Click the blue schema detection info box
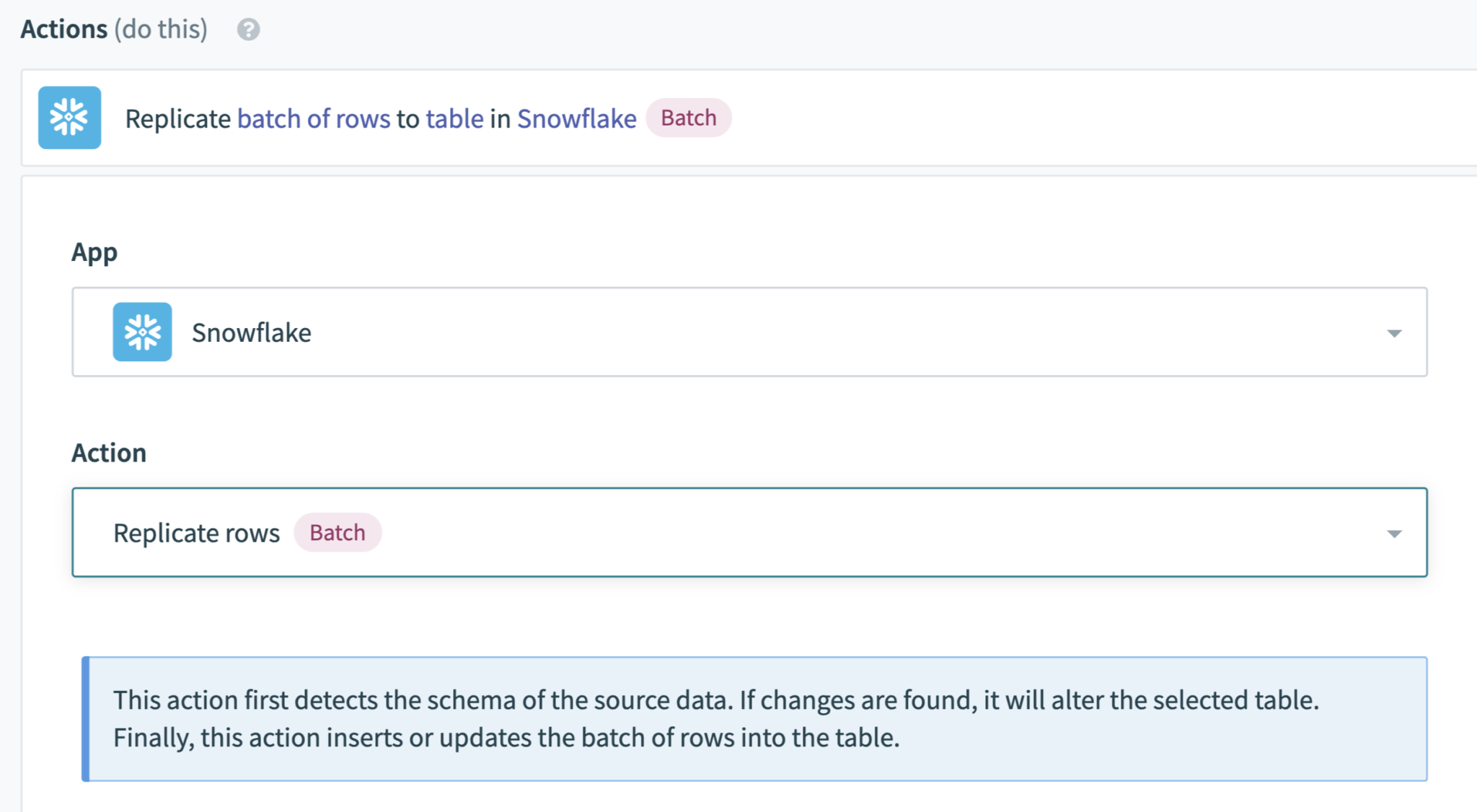The width and height of the screenshot is (1477, 812). pos(754,718)
